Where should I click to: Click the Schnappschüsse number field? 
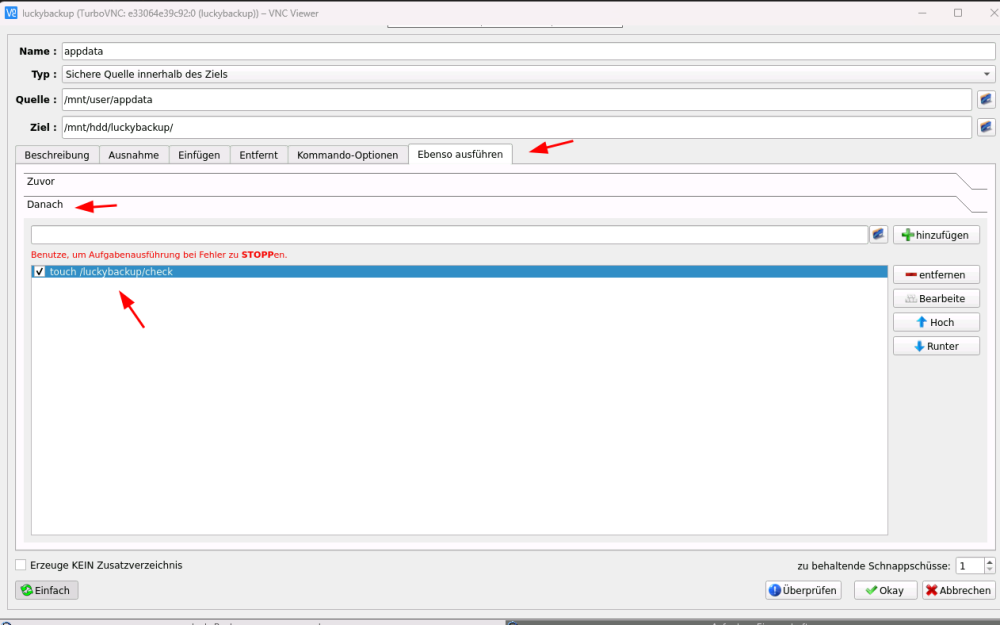point(969,566)
